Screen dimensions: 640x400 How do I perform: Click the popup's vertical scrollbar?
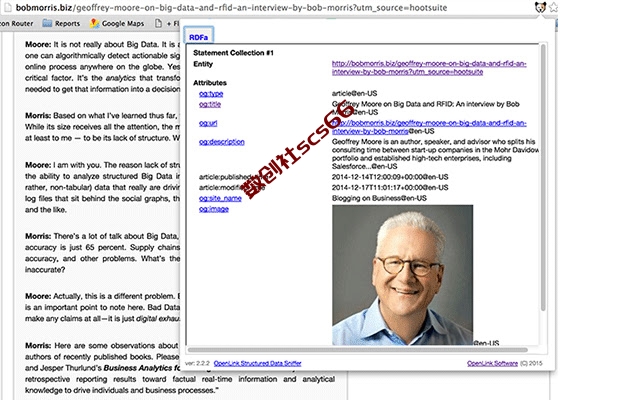coord(543,178)
